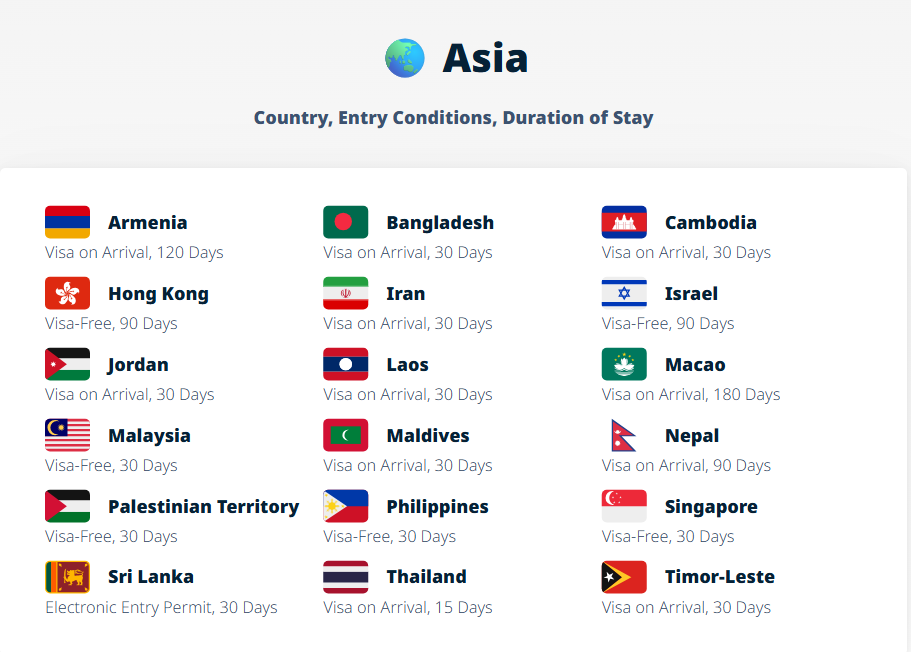Open the Philippines country link
Screen dimensions: 911x652
click(437, 507)
